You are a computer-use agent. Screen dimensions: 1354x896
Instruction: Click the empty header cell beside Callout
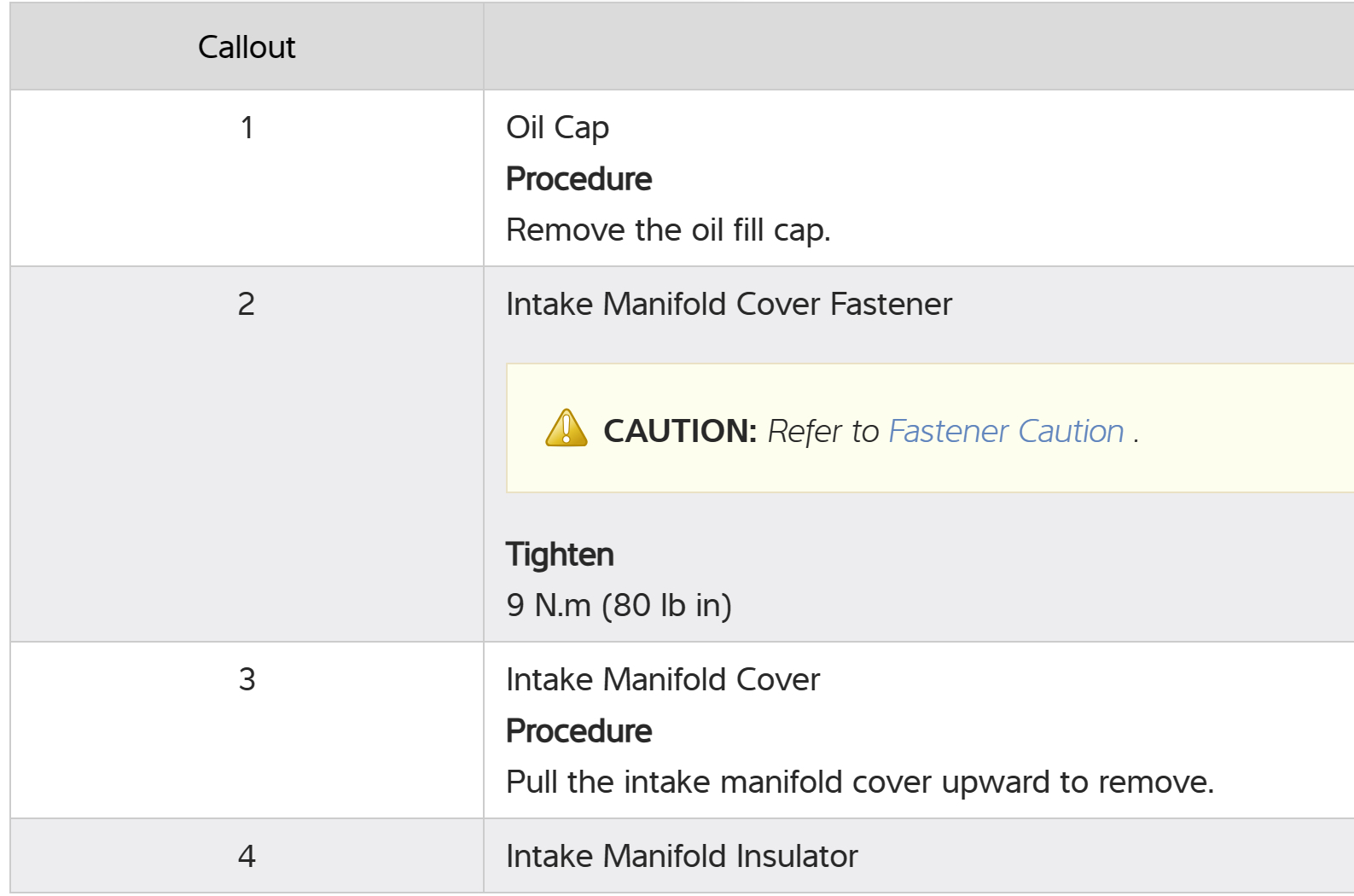pyautogui.click(x=917, y=47)
